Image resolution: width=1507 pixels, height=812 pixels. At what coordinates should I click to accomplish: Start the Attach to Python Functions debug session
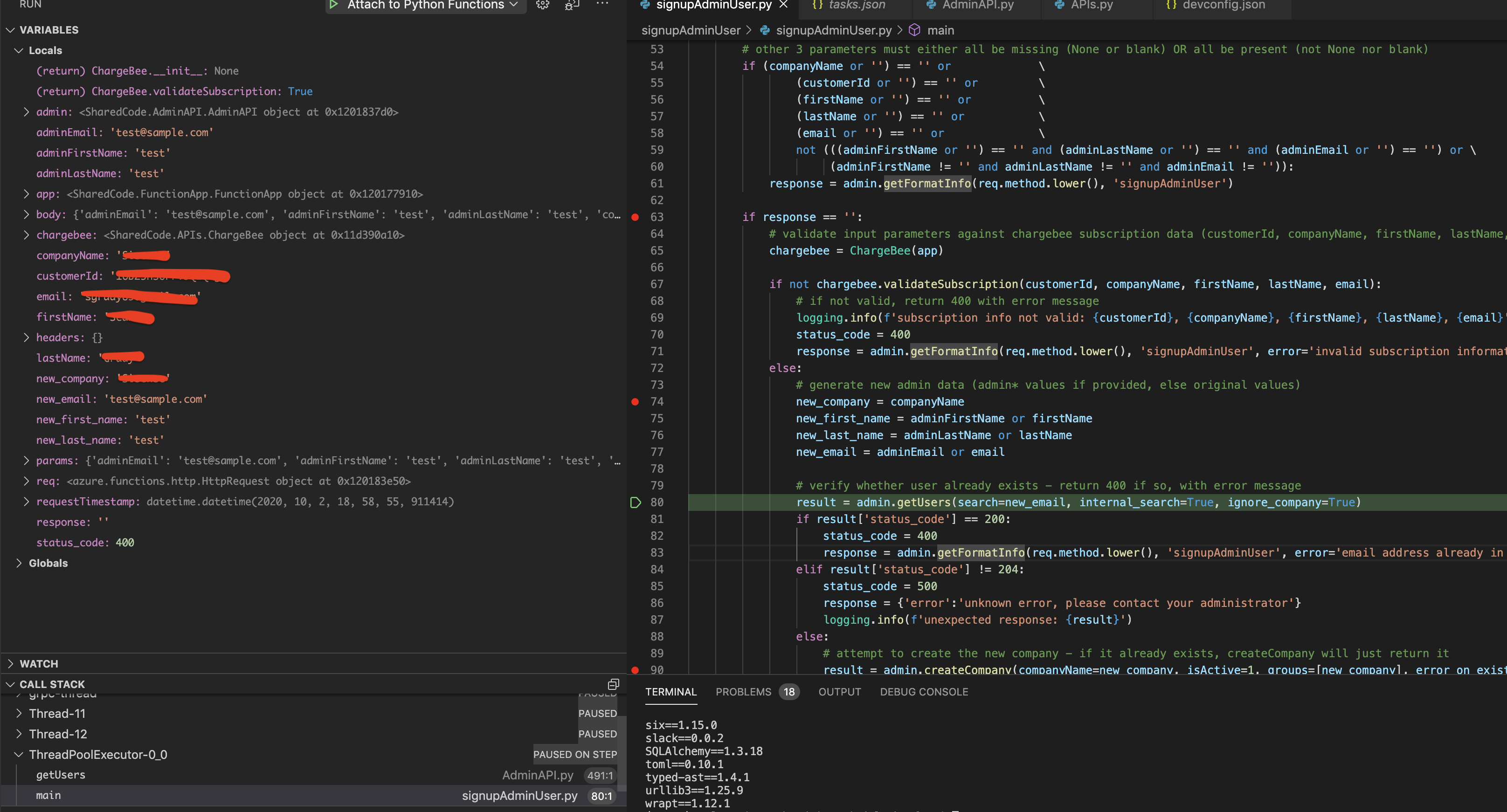pyautogui.click(x=333, y=5)
